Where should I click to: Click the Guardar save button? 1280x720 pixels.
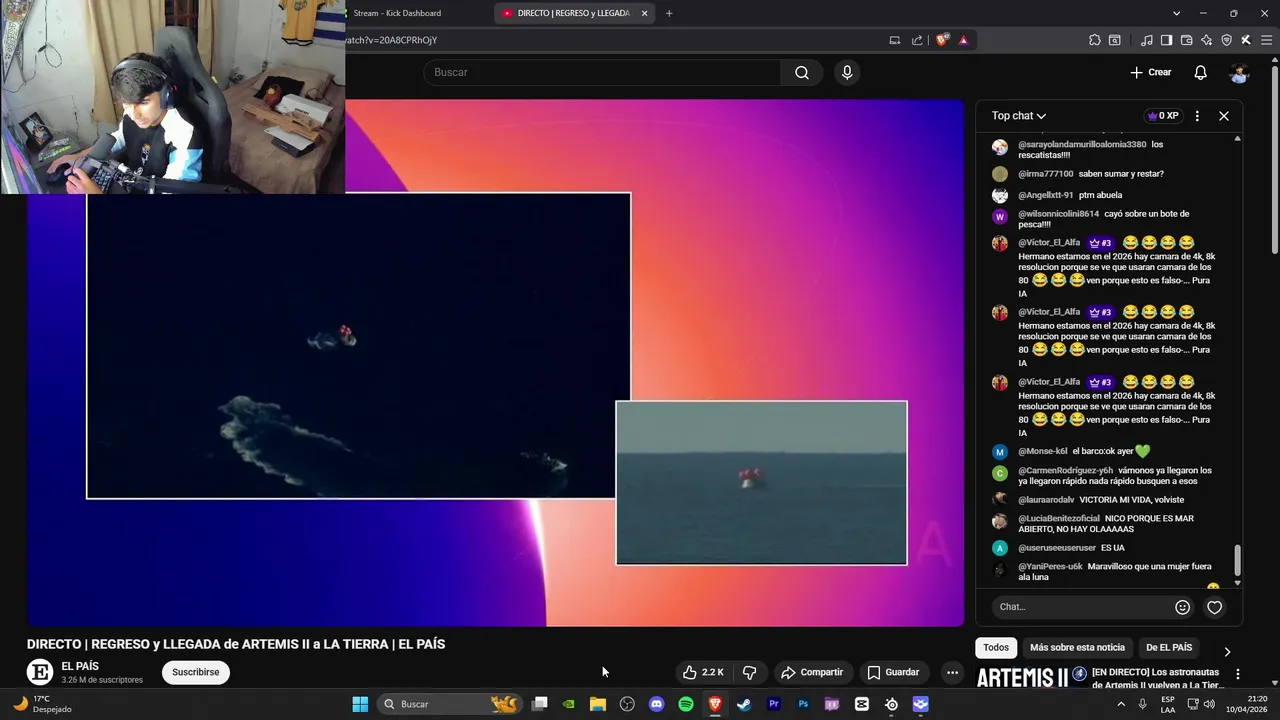(x=893, y=672)
